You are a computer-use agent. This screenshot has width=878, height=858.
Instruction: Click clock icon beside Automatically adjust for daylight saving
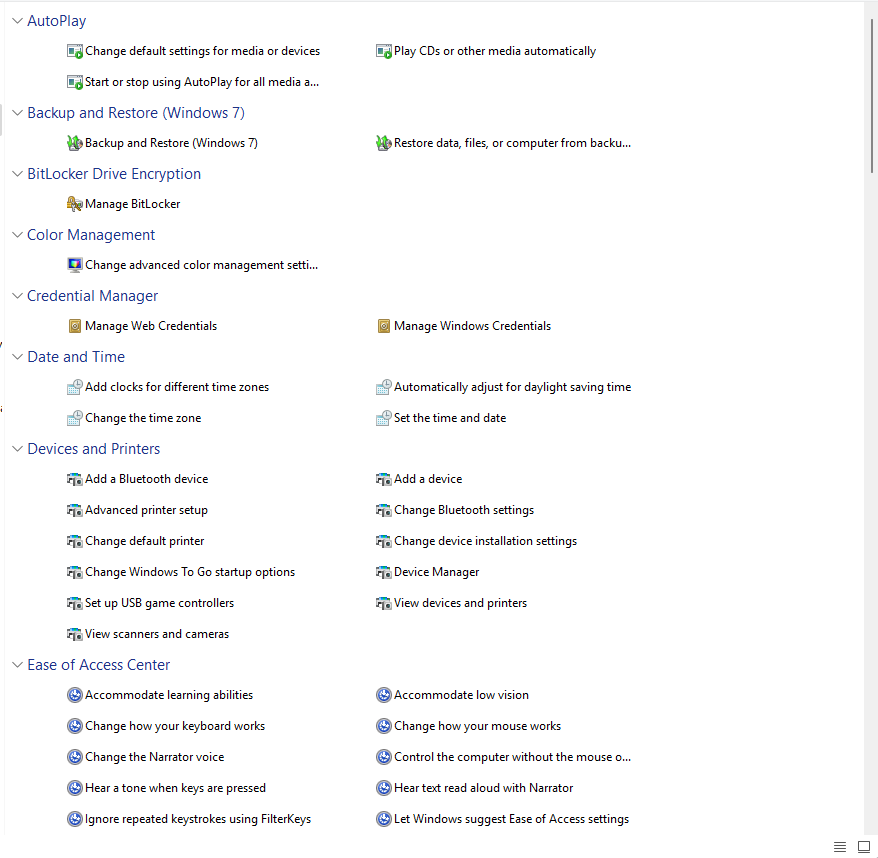384,387
